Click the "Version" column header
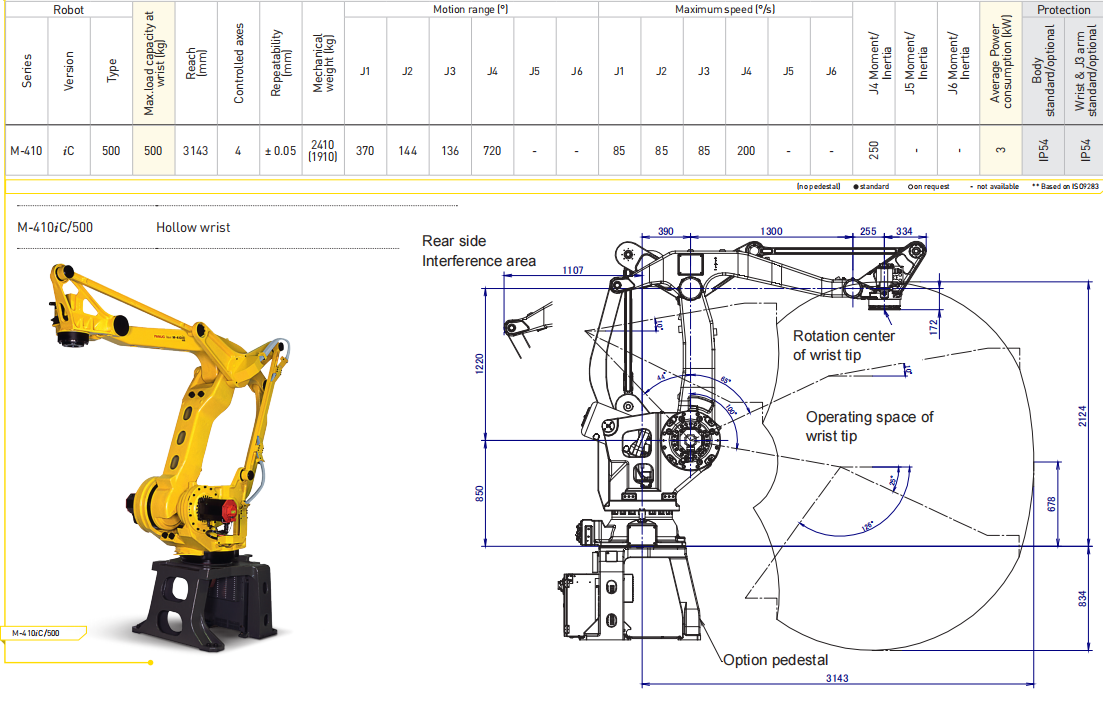 [69, 70]
